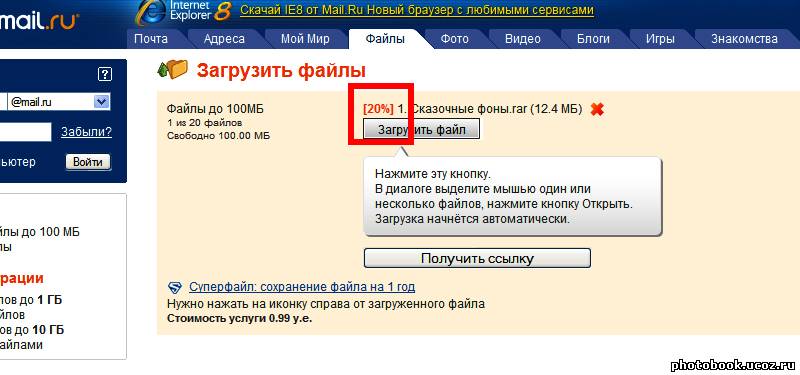Click the Стоимость услуги 0.99 у.е. text
Viewport: 800px width, 375px height.
point(240,318)
